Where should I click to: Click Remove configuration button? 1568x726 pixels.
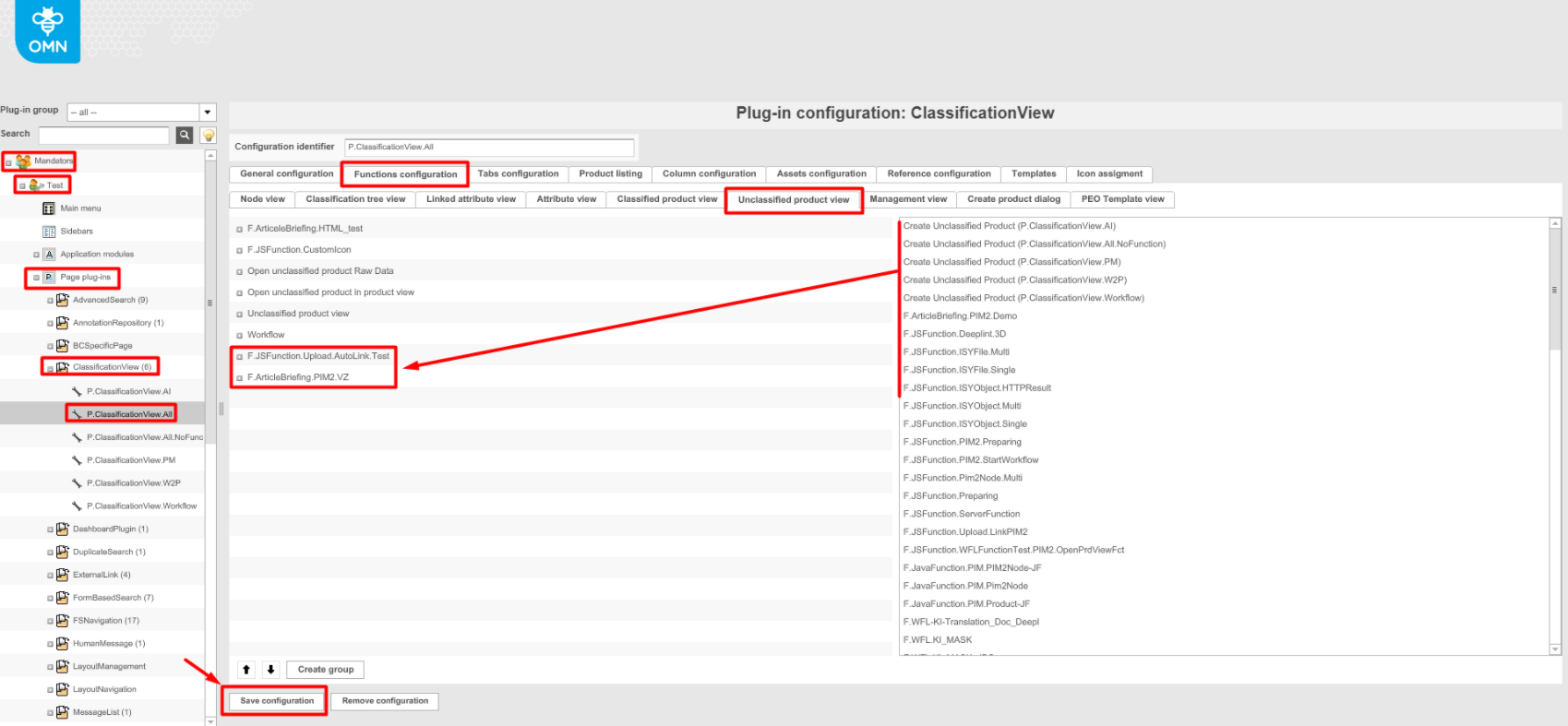[x=385, y=701]
